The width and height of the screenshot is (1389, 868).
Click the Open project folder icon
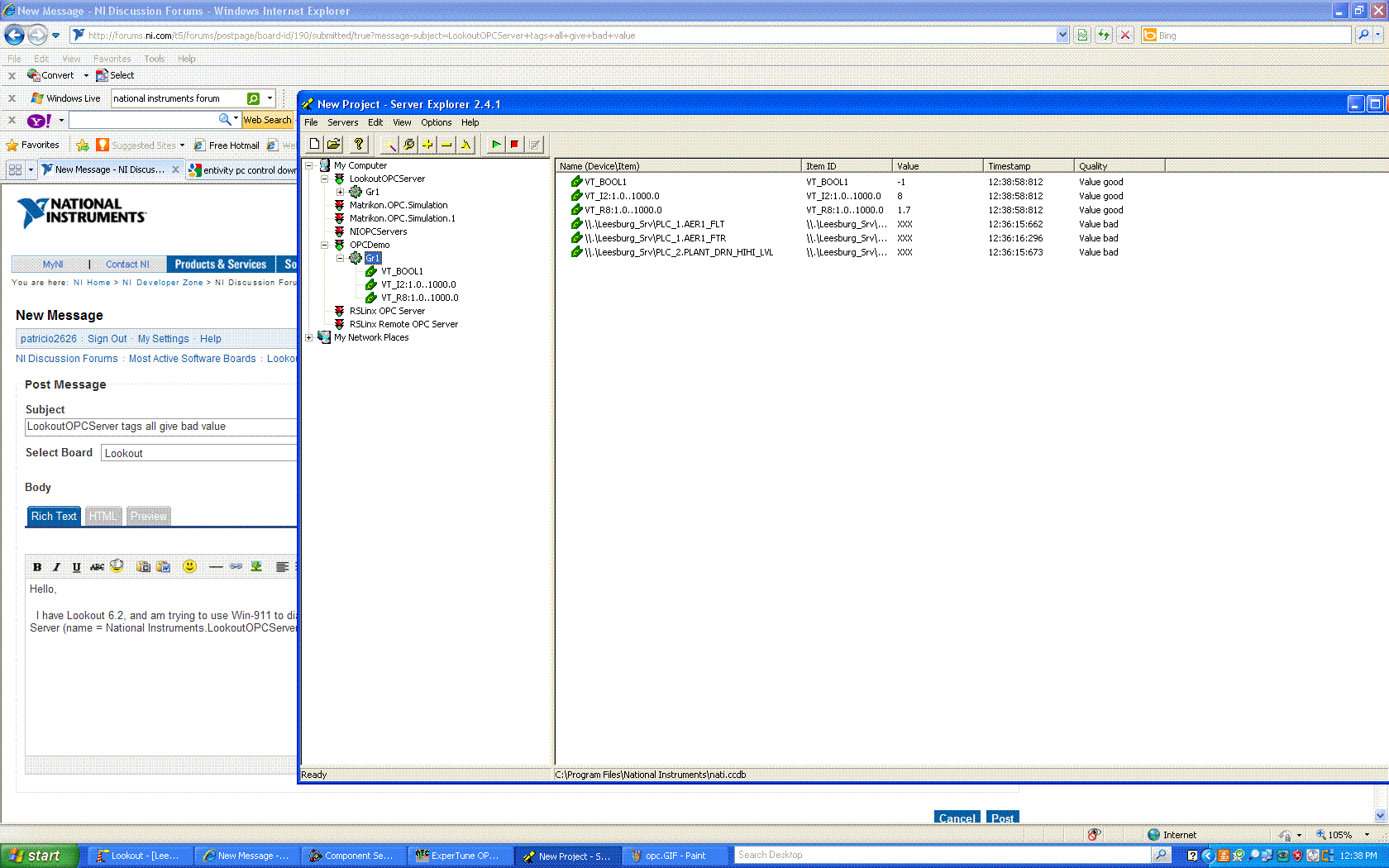click(333, 144)
